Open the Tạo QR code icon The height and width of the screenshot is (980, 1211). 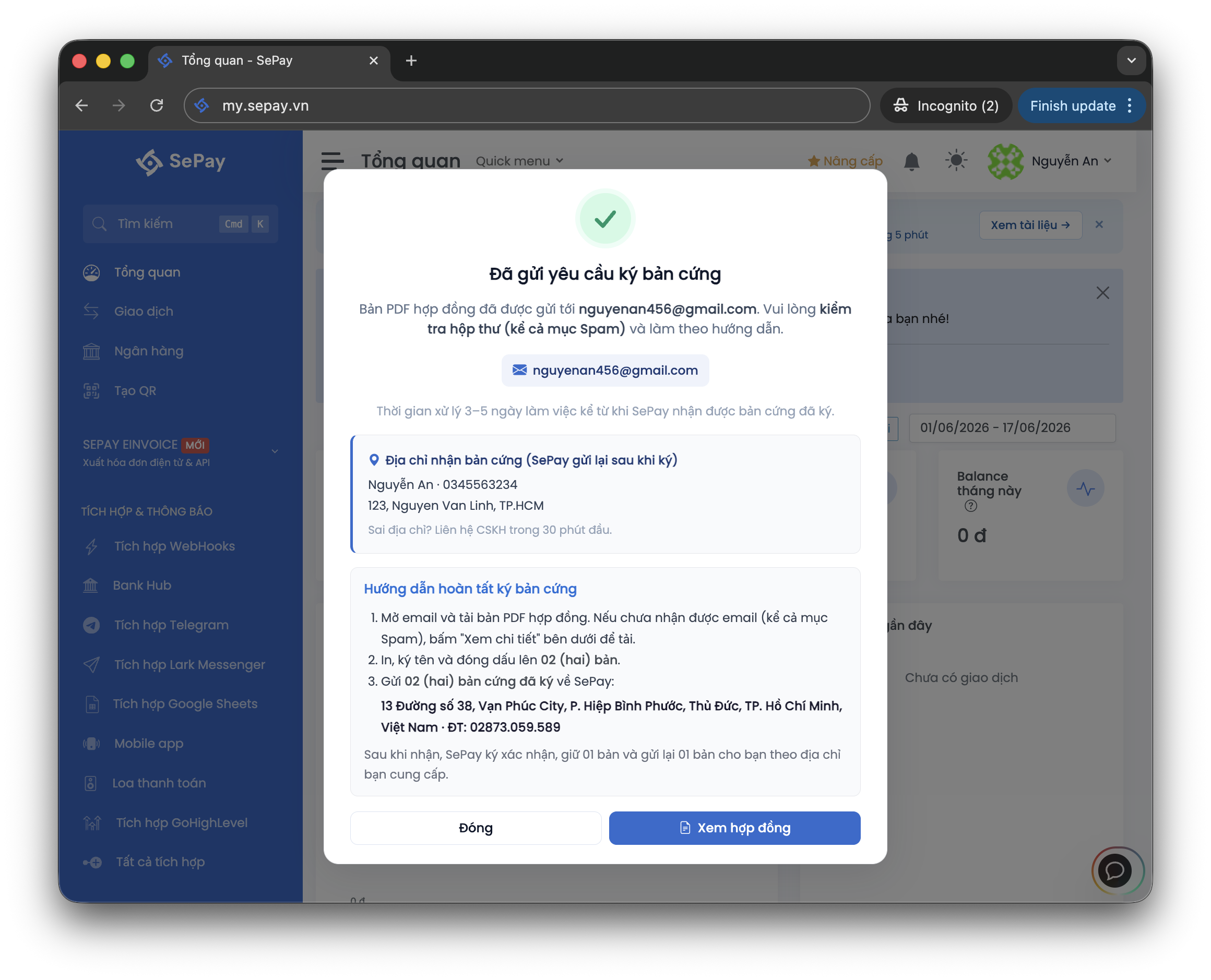click(x=91, y=391)
